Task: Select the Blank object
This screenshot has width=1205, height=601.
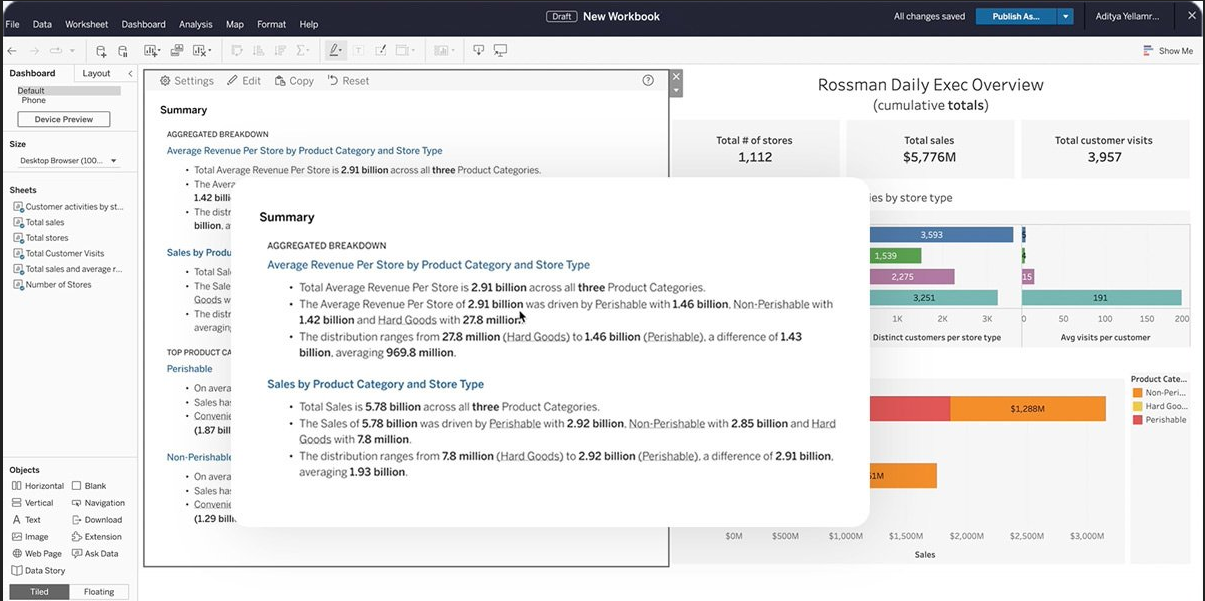Action: coord(89,486)
